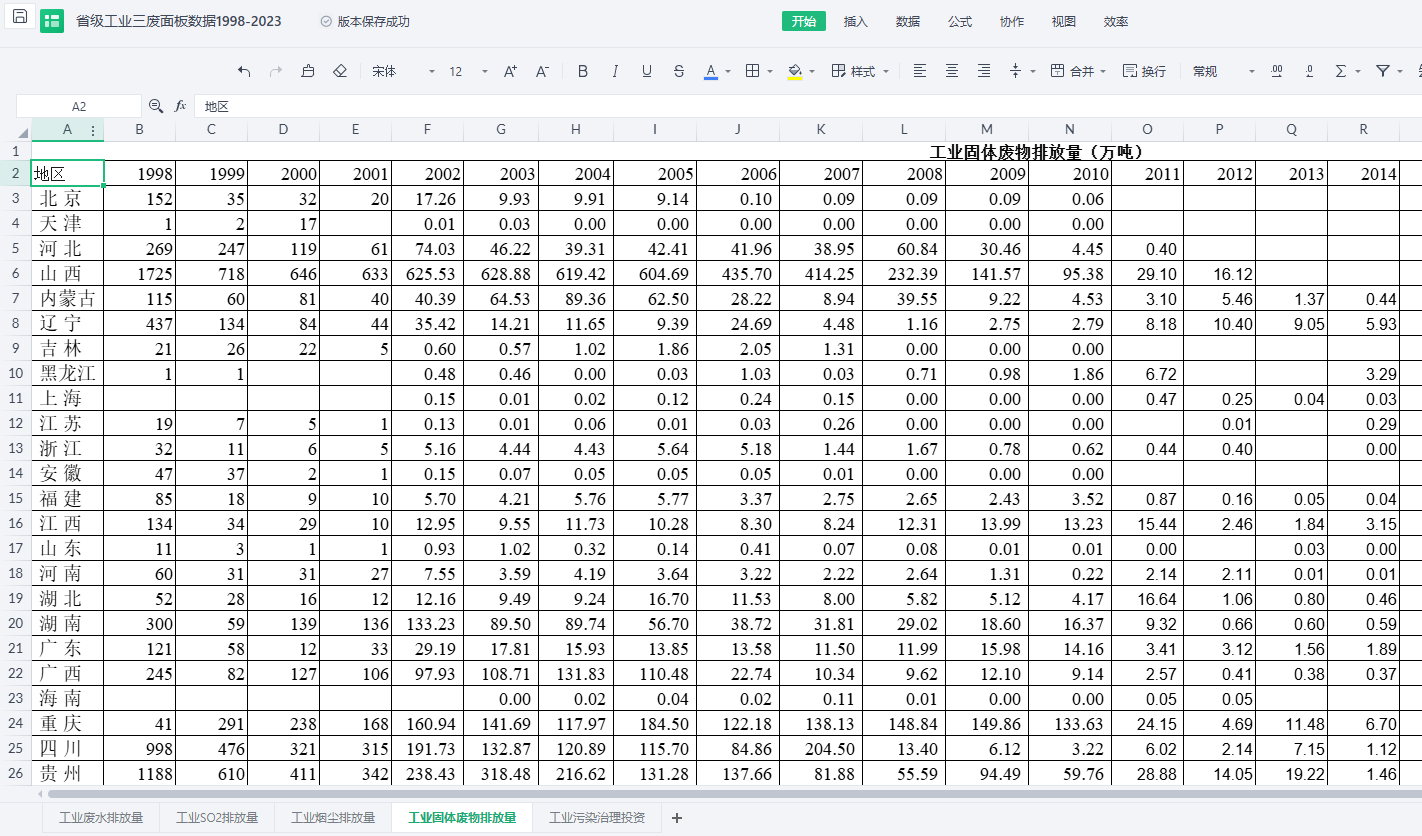Toggle 换行 wrap text

pos(1144,71)
